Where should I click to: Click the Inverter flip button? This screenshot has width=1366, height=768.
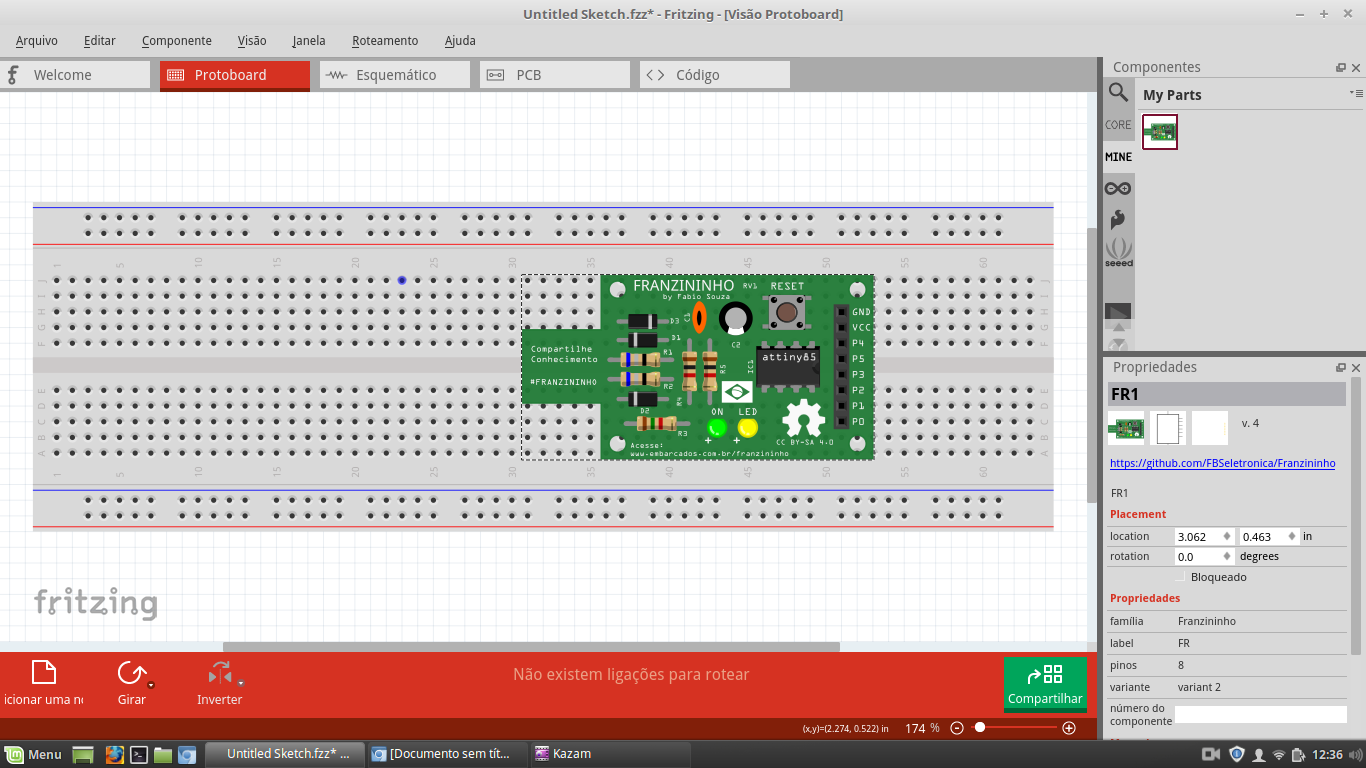coord(219,683)
